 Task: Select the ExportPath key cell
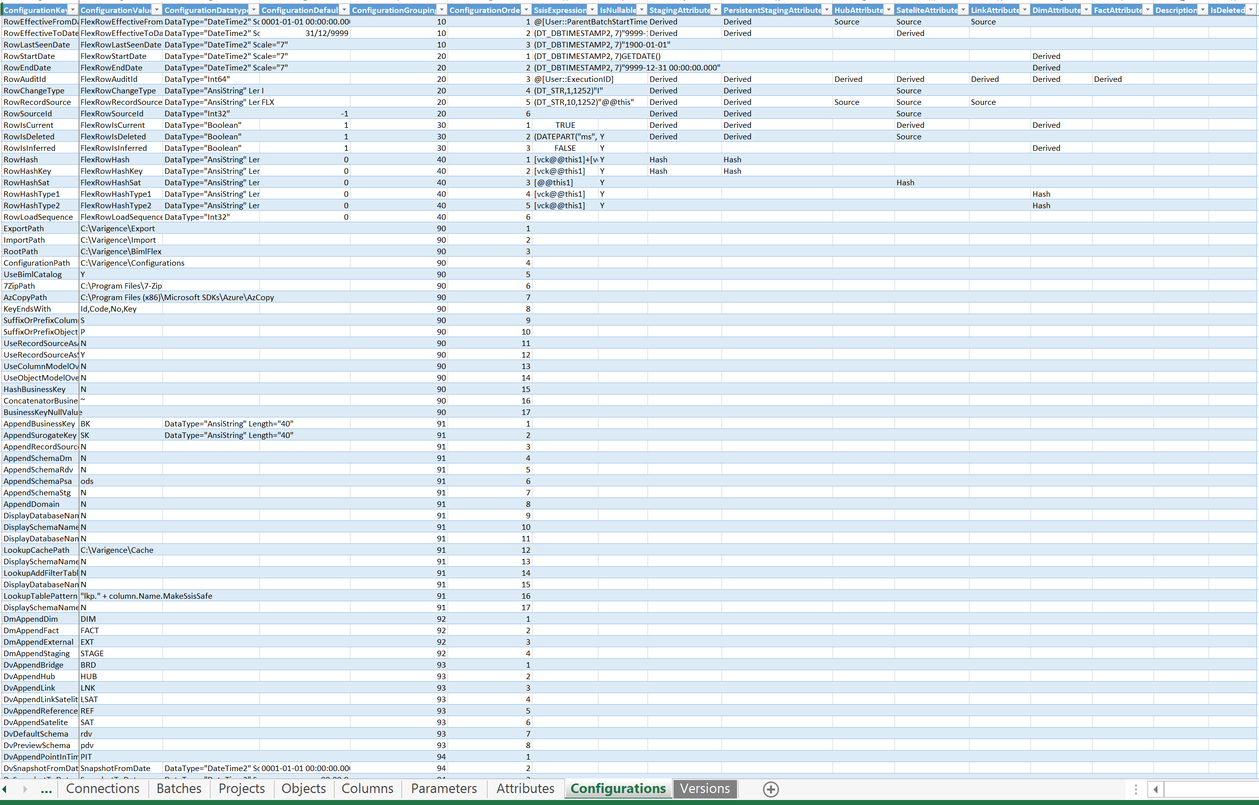coord(39,228)
